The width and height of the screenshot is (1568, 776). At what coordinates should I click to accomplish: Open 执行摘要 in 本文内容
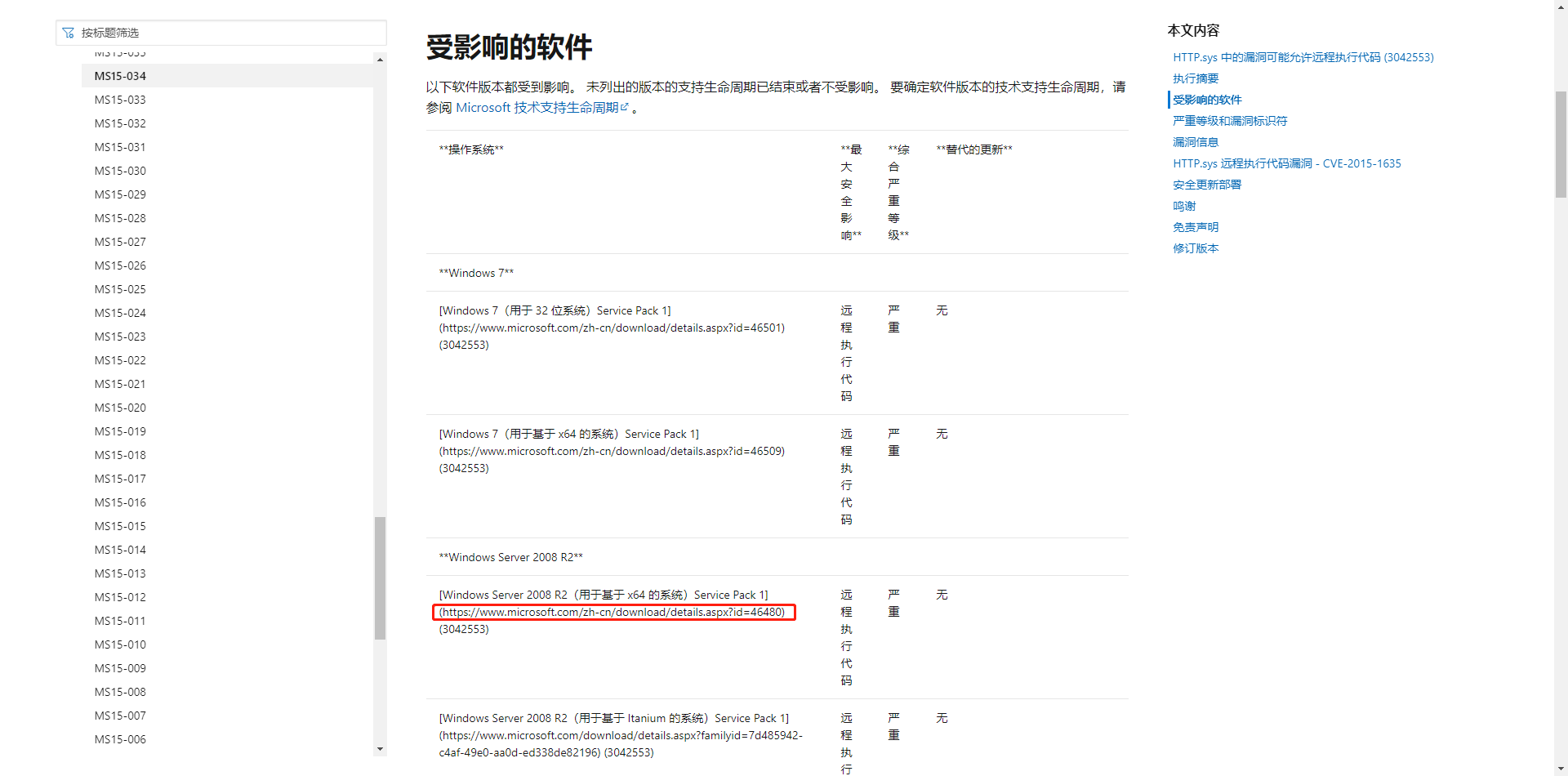pos(1196,78)
